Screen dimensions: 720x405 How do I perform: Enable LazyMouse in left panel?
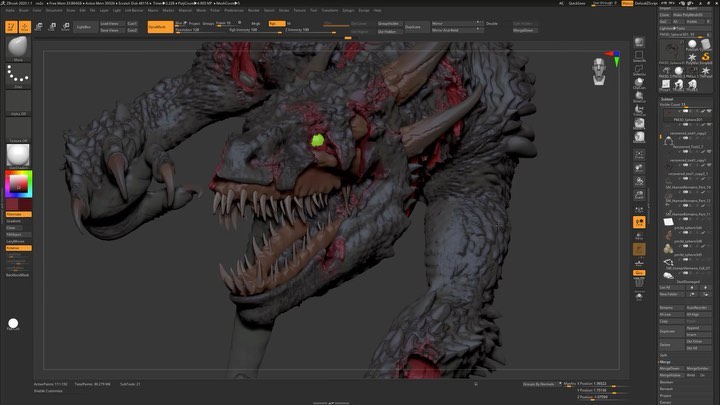(x=18, y=241)
